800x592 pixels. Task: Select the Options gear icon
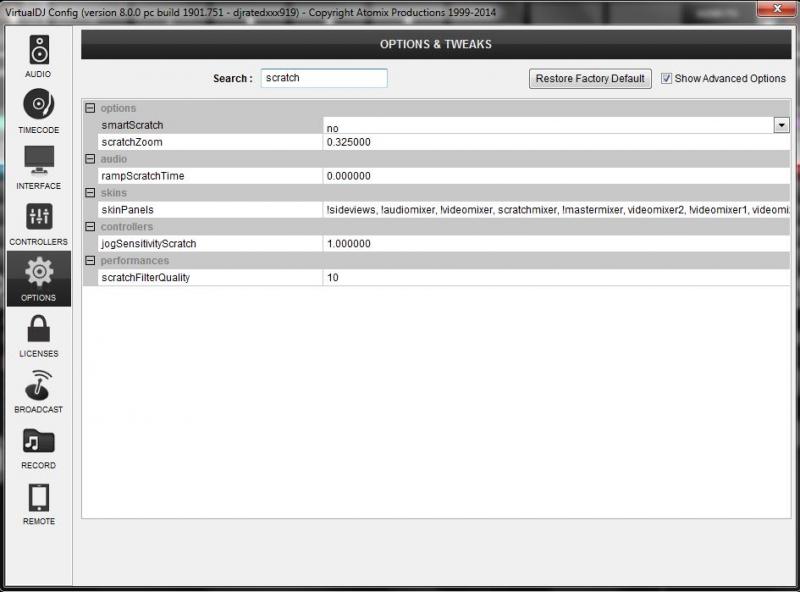coord(39,272)
